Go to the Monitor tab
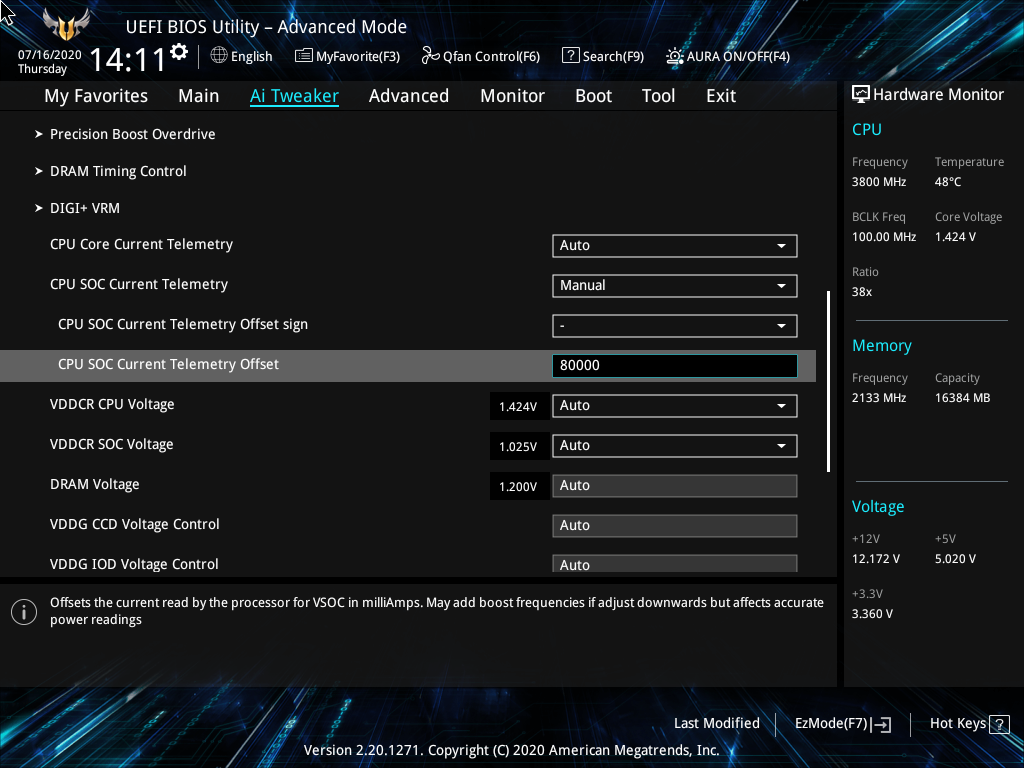Viewport: 1024px width, 768px height. (513, 96)
